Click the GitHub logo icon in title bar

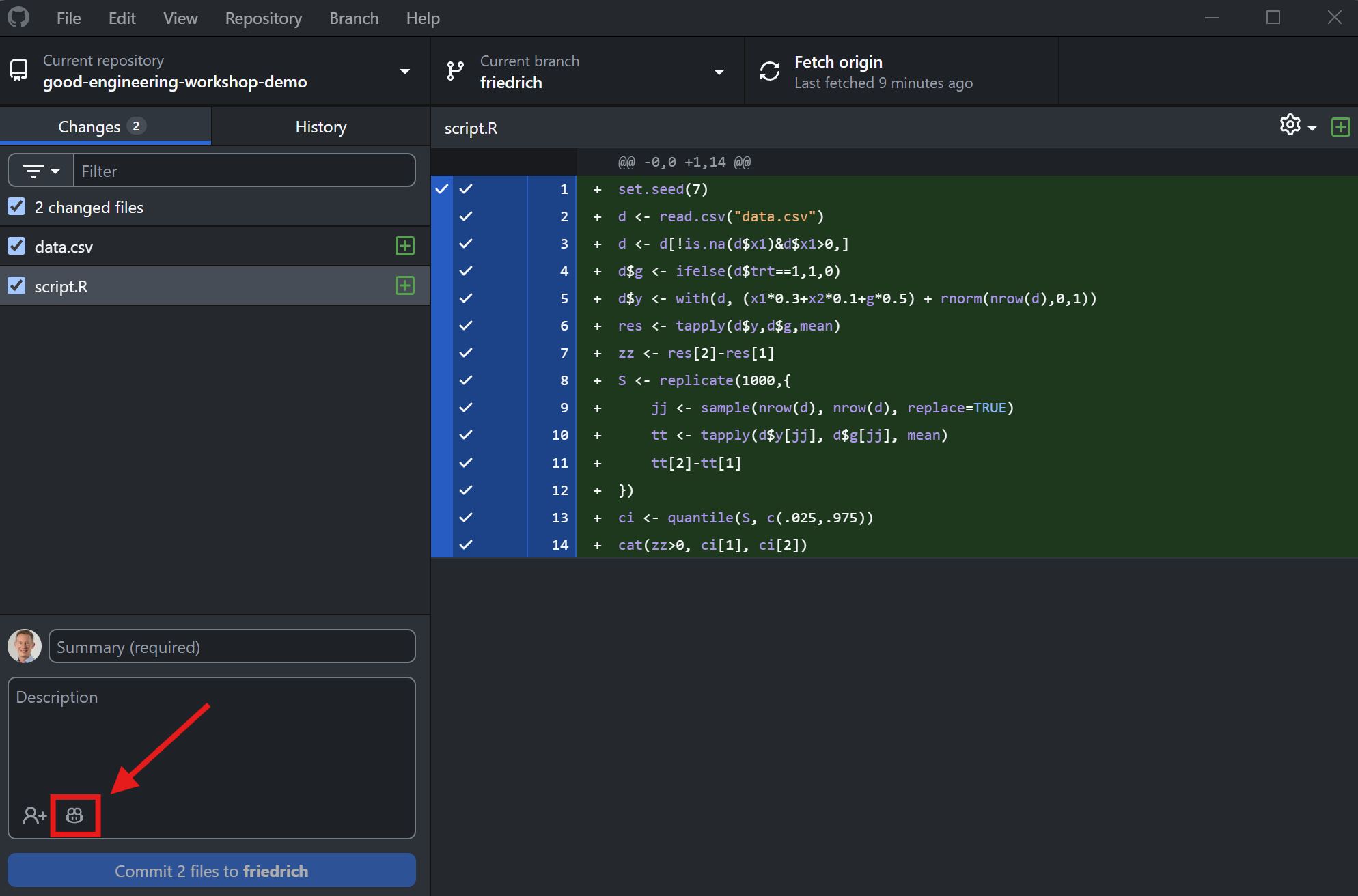pyautogui.click(x=18, y=18)
